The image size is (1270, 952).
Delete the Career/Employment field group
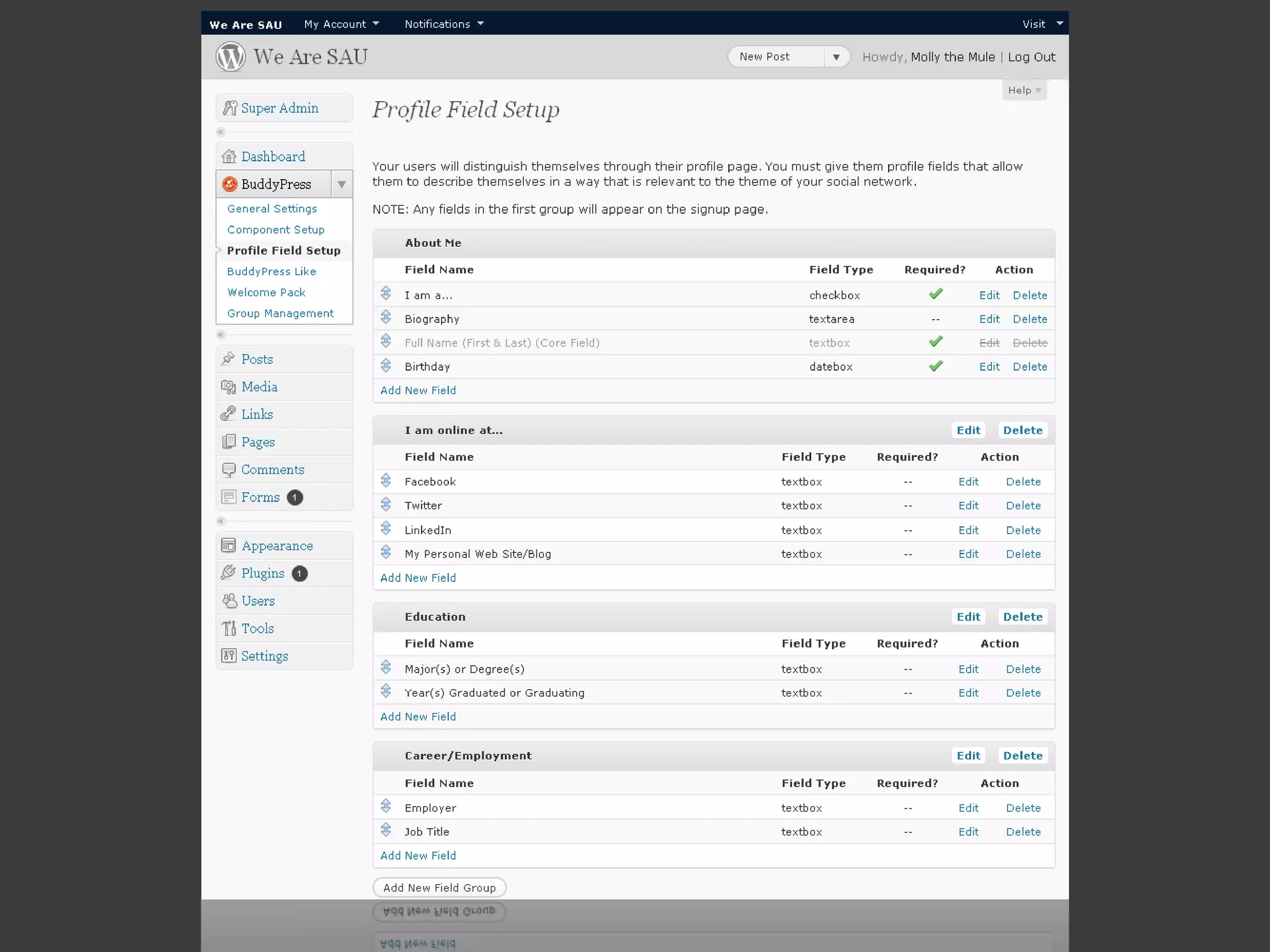pos(1023,756)
